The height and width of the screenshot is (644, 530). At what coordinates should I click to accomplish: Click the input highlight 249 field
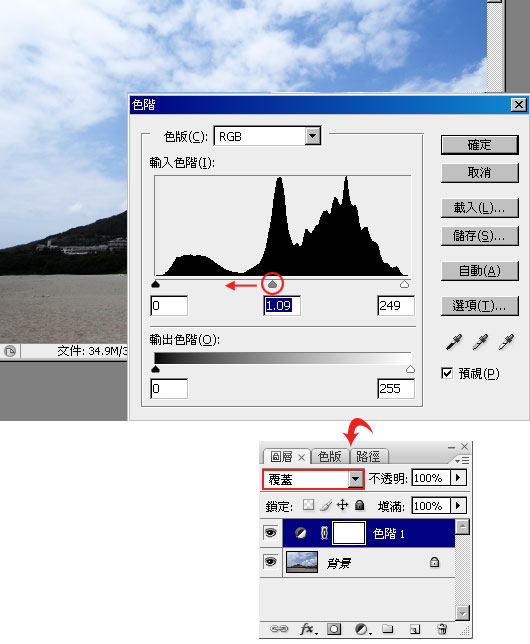[396, 306]
